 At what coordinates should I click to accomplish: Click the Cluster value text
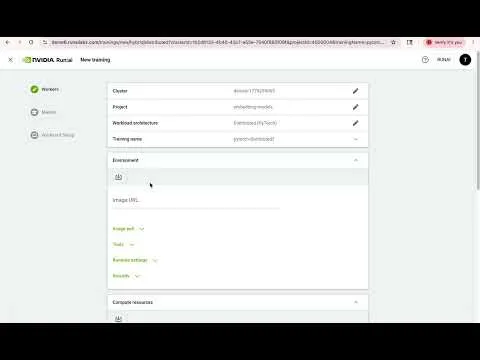(x=254, y=91)
